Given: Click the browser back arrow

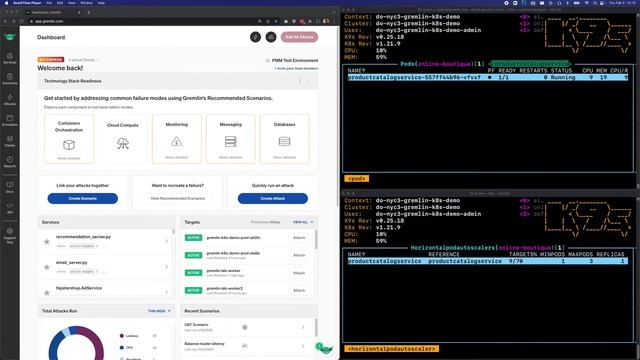Looking at the screenshot, I should 5,21.
